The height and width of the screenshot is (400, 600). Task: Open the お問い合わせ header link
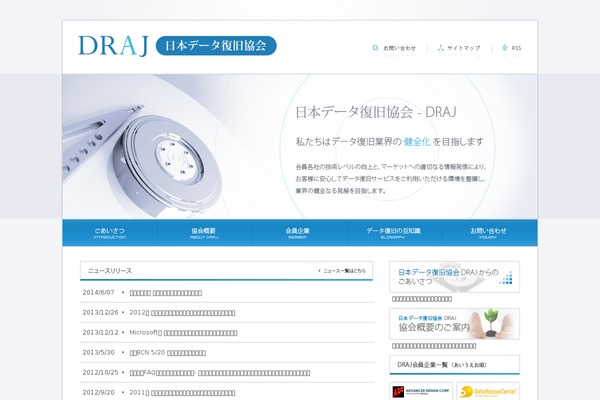point(399,48)
